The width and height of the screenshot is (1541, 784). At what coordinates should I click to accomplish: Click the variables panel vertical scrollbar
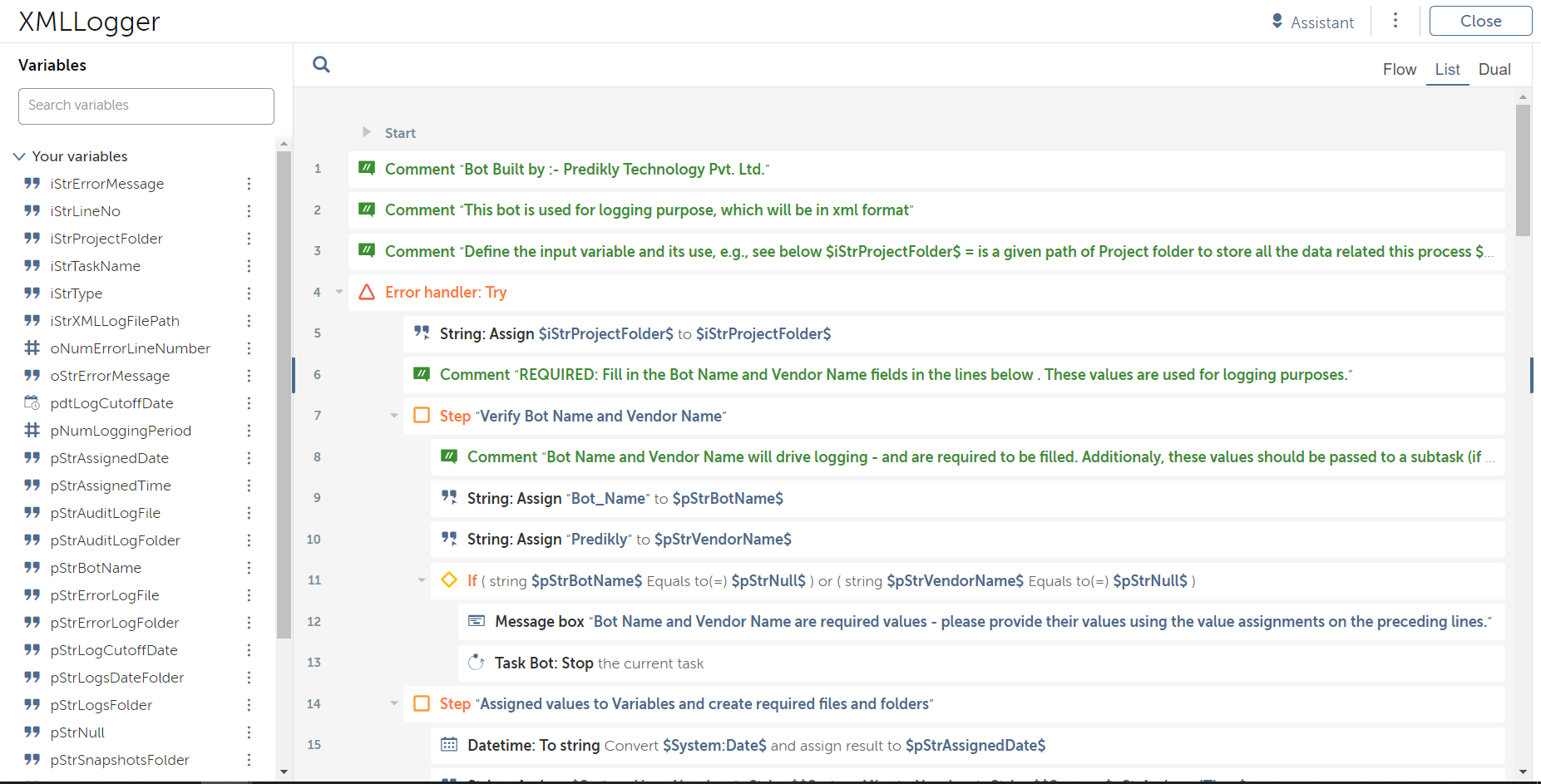pyautogui.click(x=284, y=391)
